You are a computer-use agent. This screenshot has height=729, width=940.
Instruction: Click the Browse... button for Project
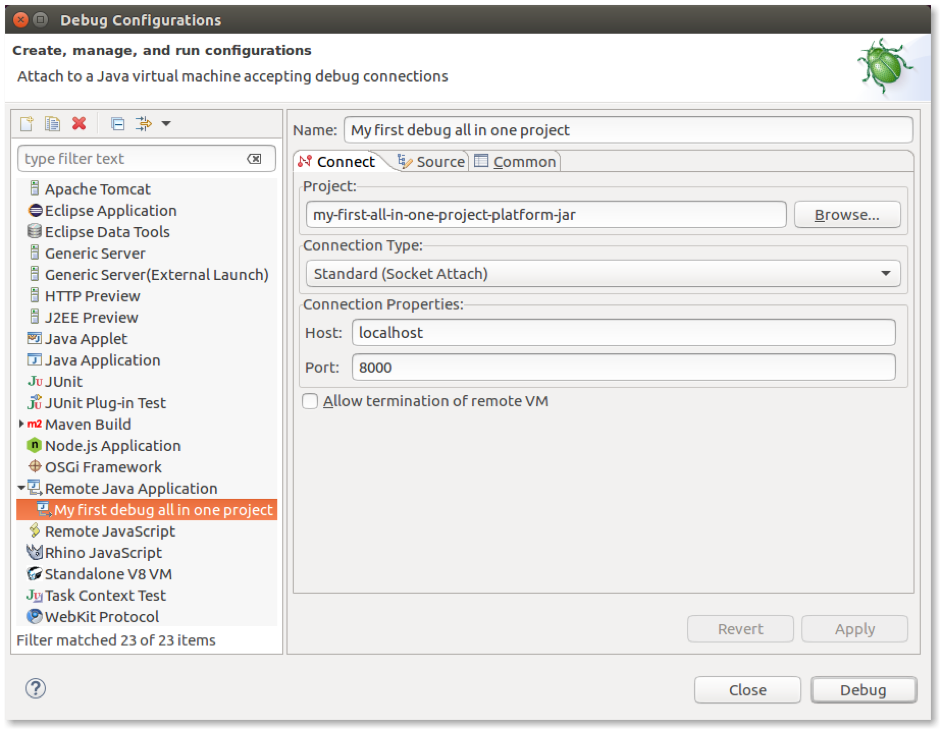click(x=846, y=215)
